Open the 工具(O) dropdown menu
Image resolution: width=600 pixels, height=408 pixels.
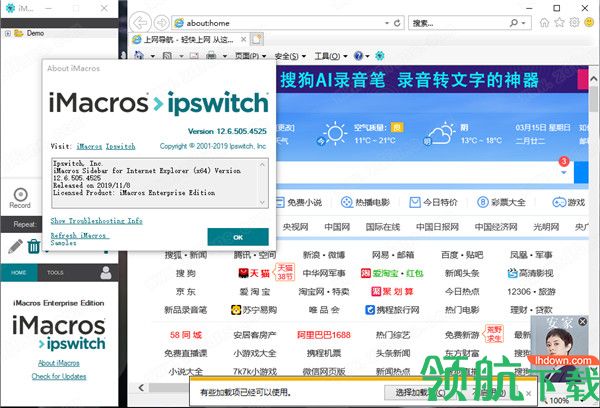click(331, 56)
